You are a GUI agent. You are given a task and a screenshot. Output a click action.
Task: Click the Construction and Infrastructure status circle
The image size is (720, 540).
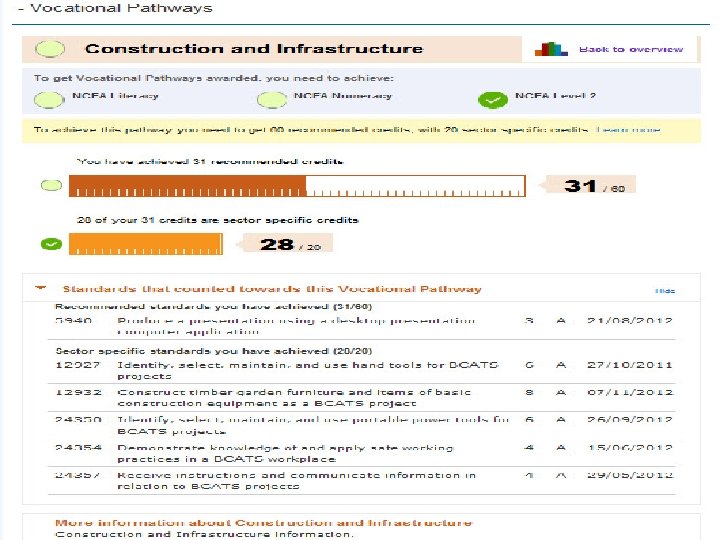pyautogui.click(x=50, y=49)
